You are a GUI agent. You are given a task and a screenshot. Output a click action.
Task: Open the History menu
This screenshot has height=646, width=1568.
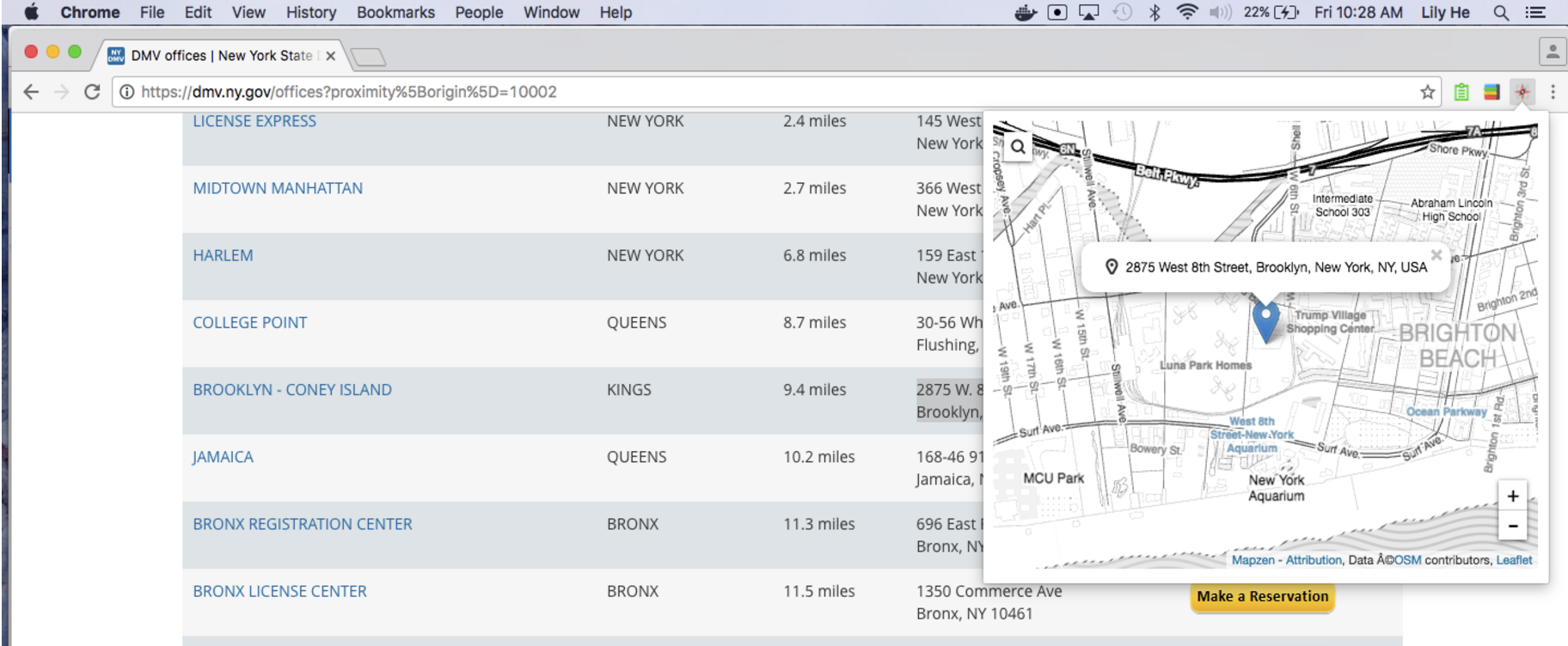click(311, 12)
